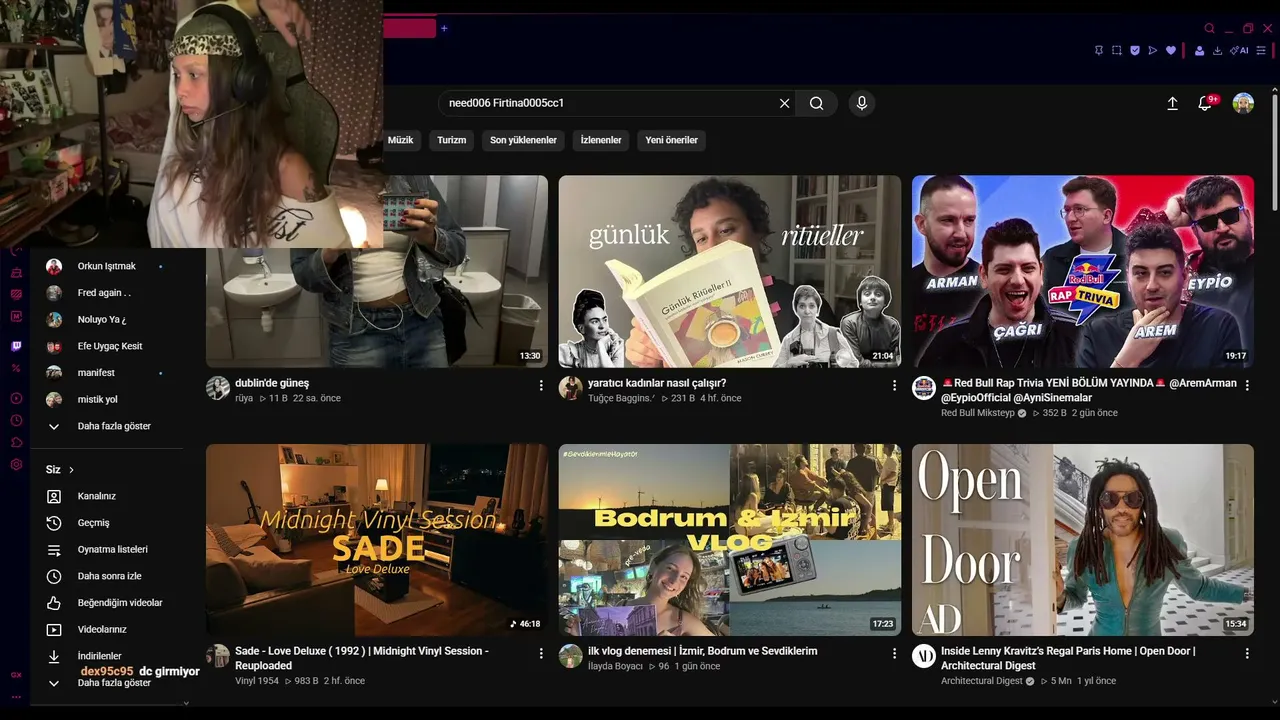Open the Midnight Vinyl Session SADE thumbnail
1280x720 pixels.
point(377,540)
